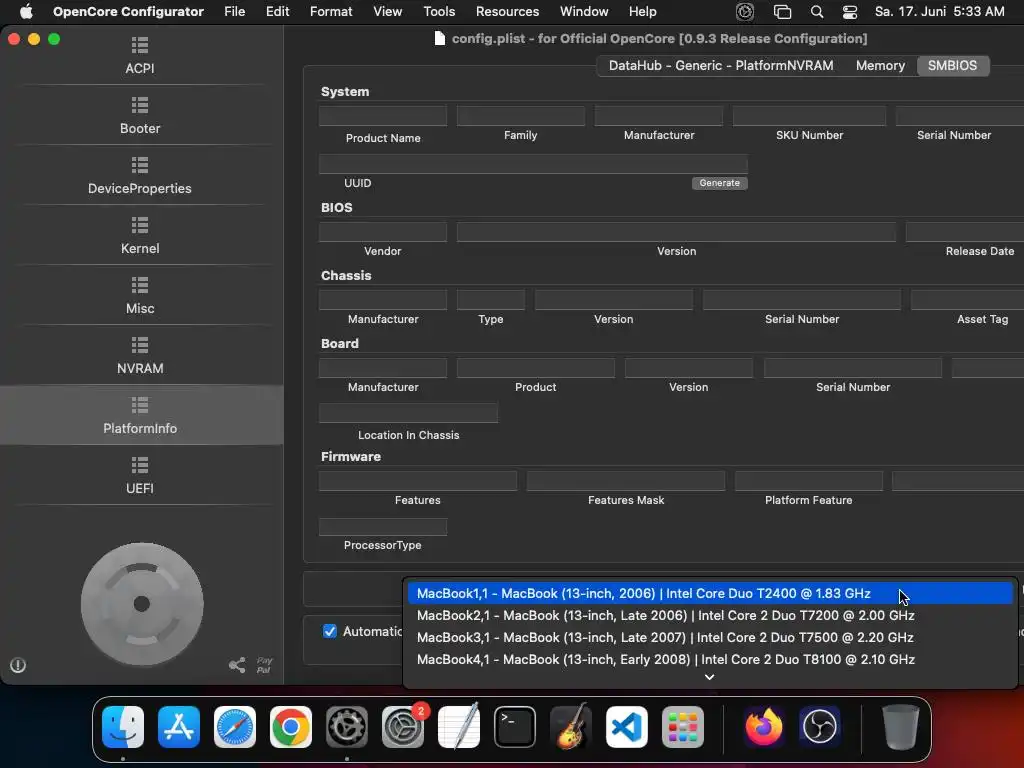This screenshot has height=768, width=1024.
Task: Open the View menu
Action: (387, 11)
